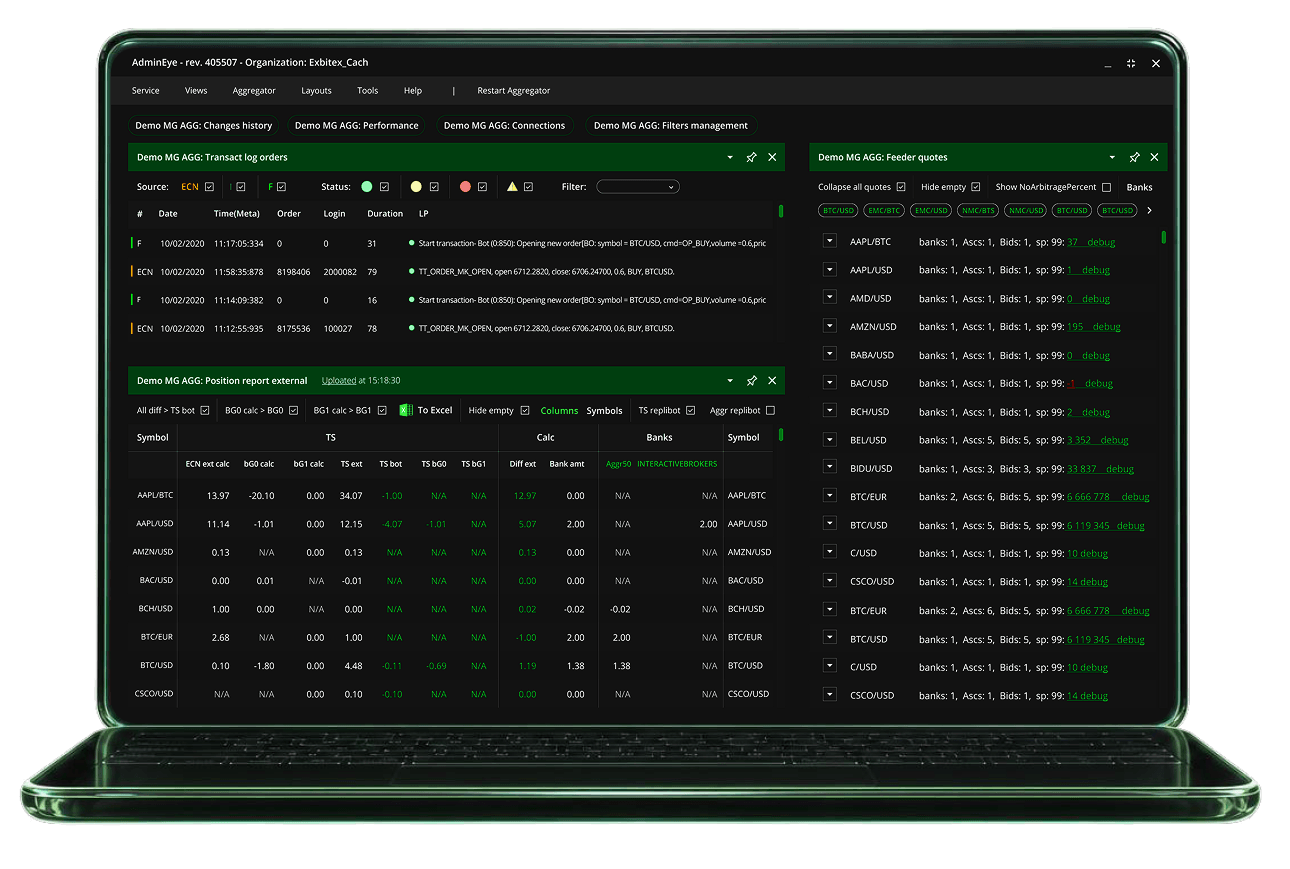Screen dimensions: 1290x869
Task: Toggle All diff > TS bot checkbox
Action: click(x=205, y=410)
